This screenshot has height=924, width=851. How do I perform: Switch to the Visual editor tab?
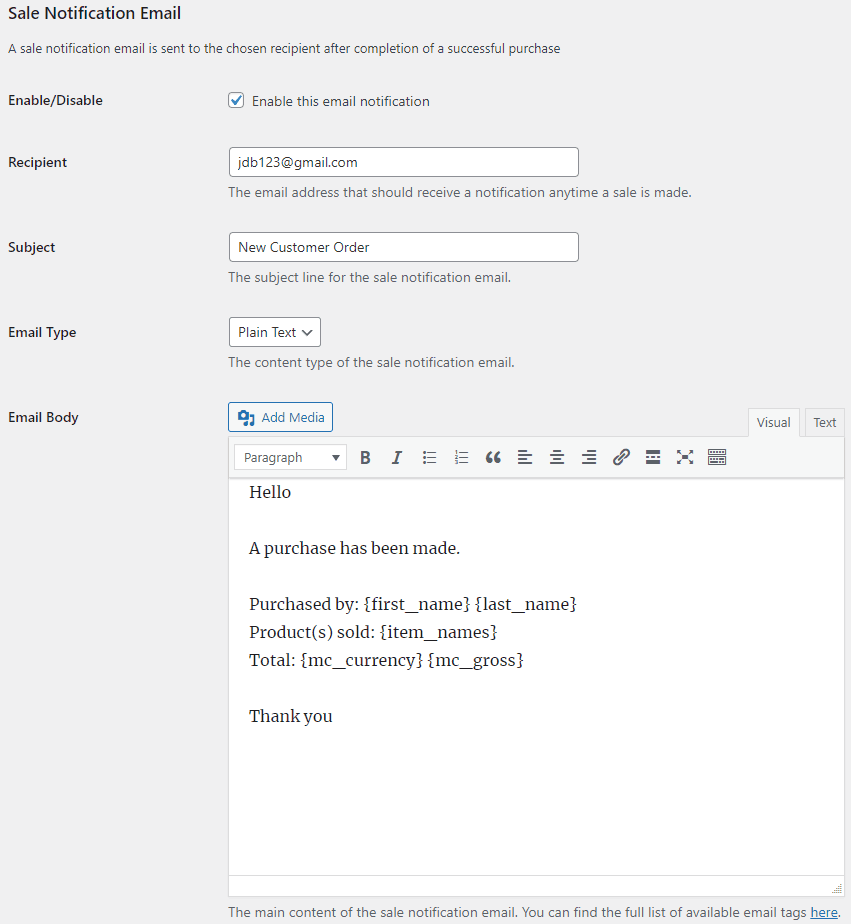pyautogui.click(x=773, y=423)
